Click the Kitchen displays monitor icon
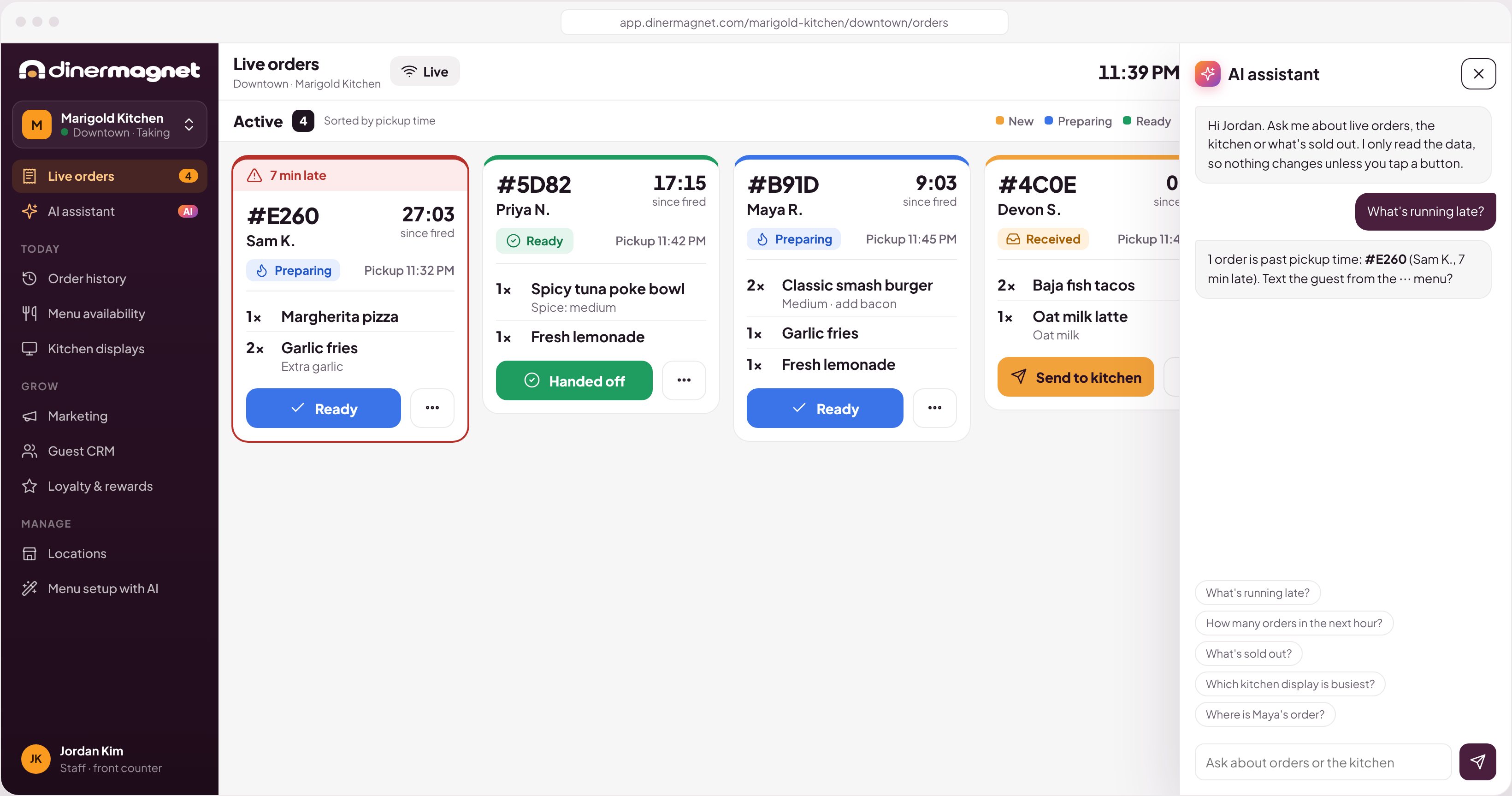 click(x=30, y=349)
